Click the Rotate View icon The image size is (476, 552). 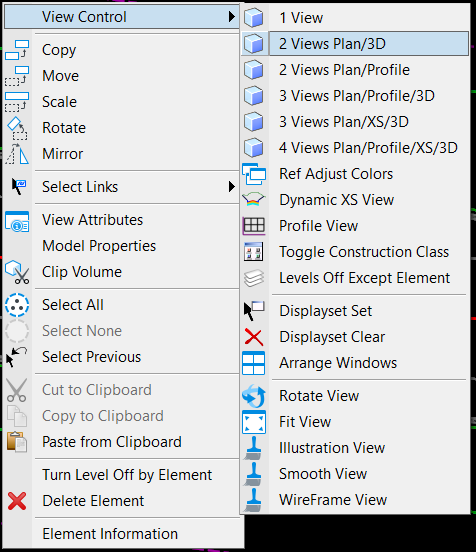pos(253,396)
